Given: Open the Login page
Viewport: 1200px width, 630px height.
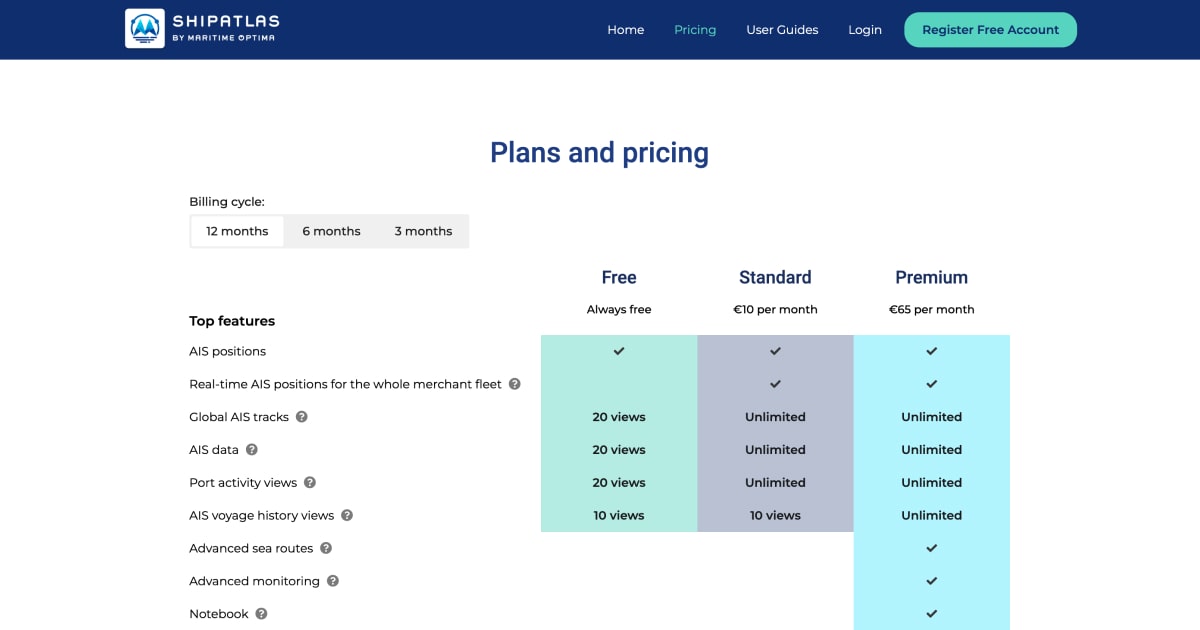Looking at the screenshot, I should 864,29.
